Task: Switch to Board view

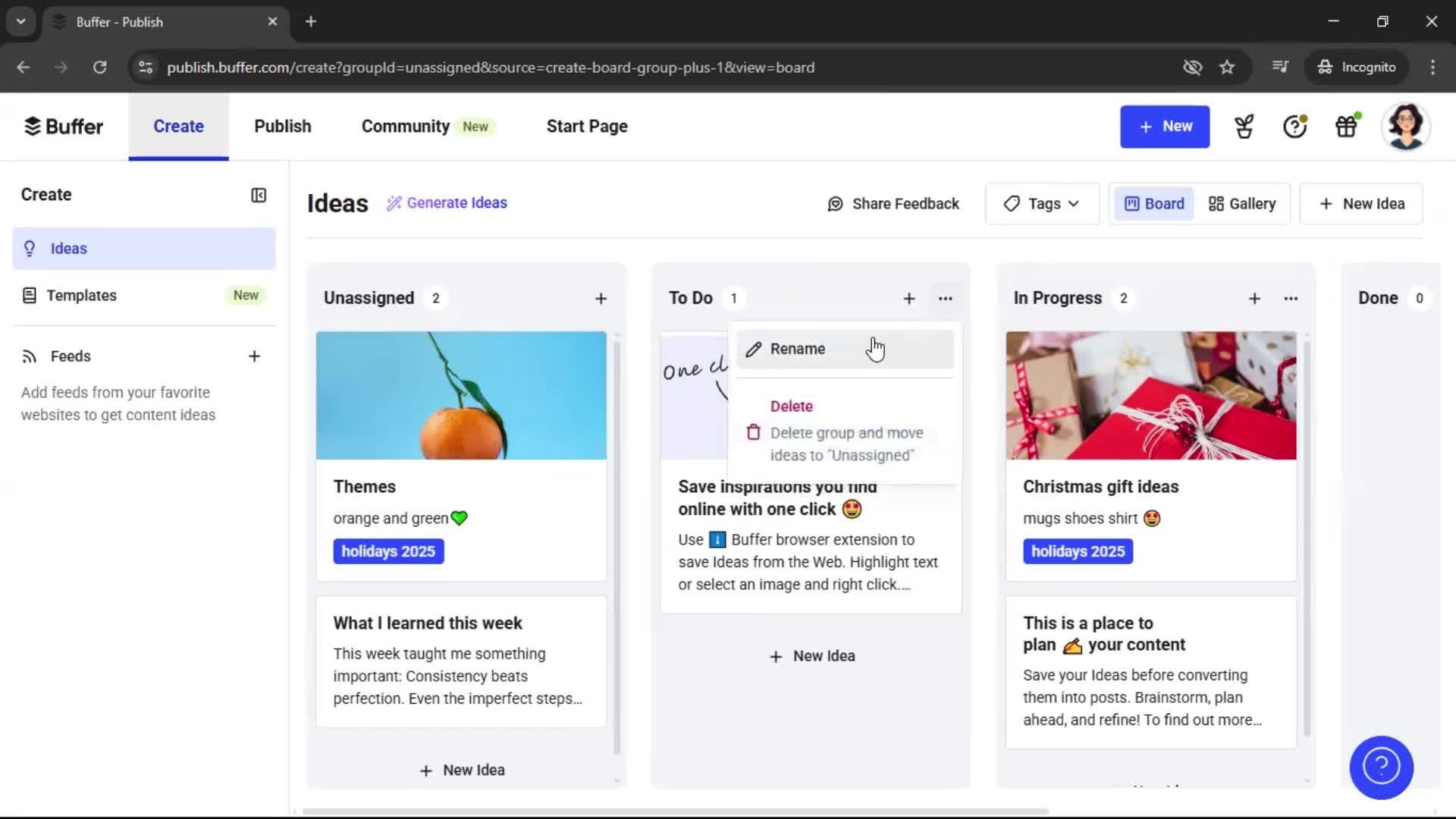Action: pyautogui.click(x=1153, y=203)
